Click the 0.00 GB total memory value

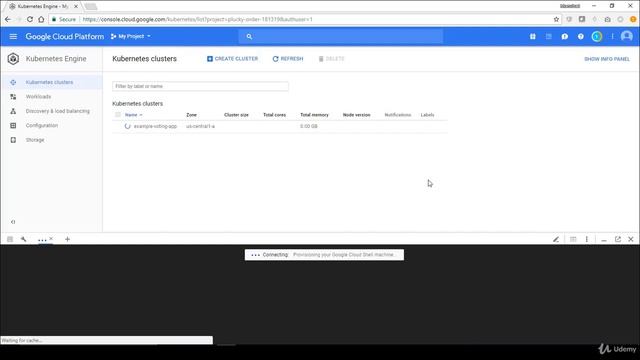point(309,127)
